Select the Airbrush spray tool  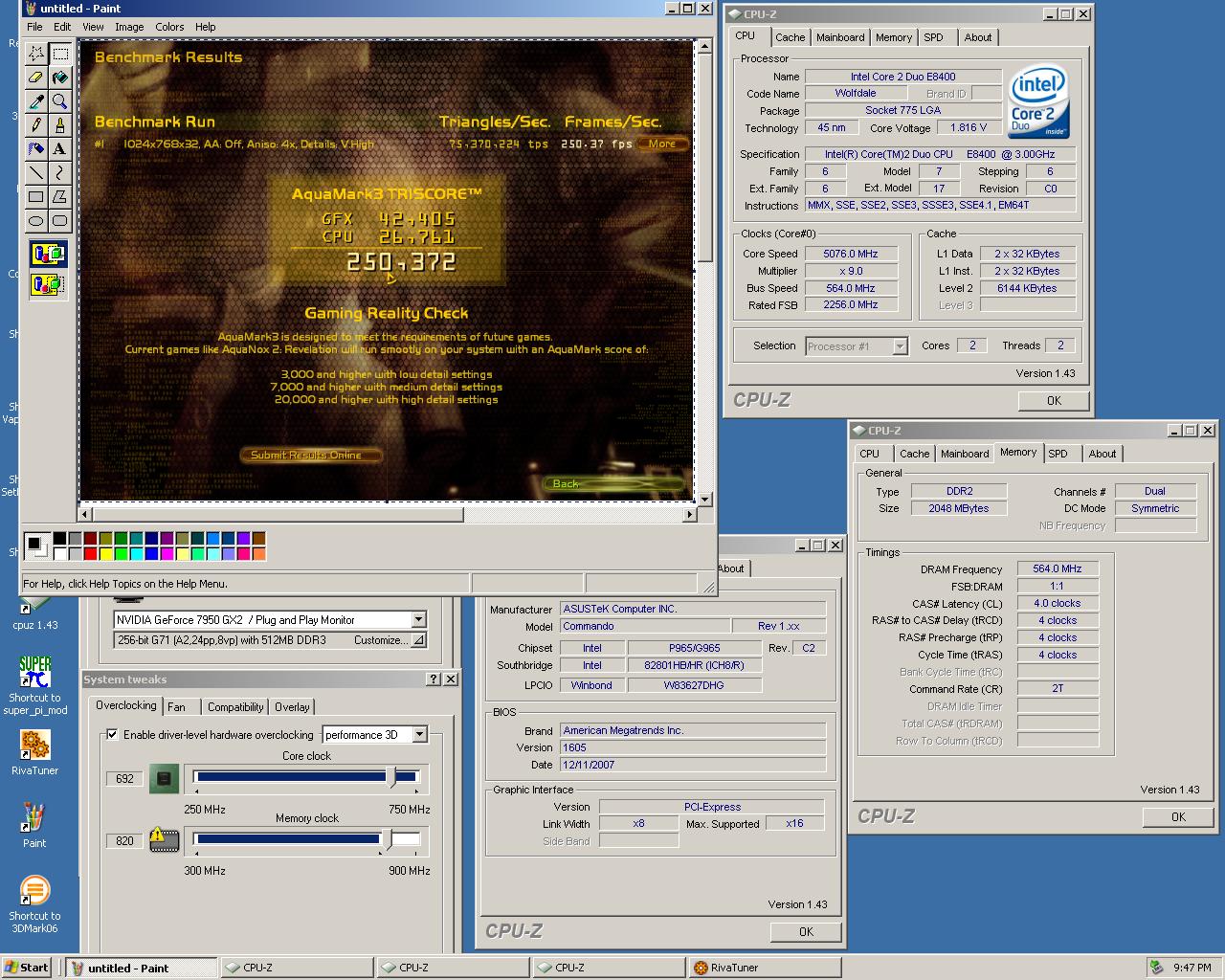[36, 149]
